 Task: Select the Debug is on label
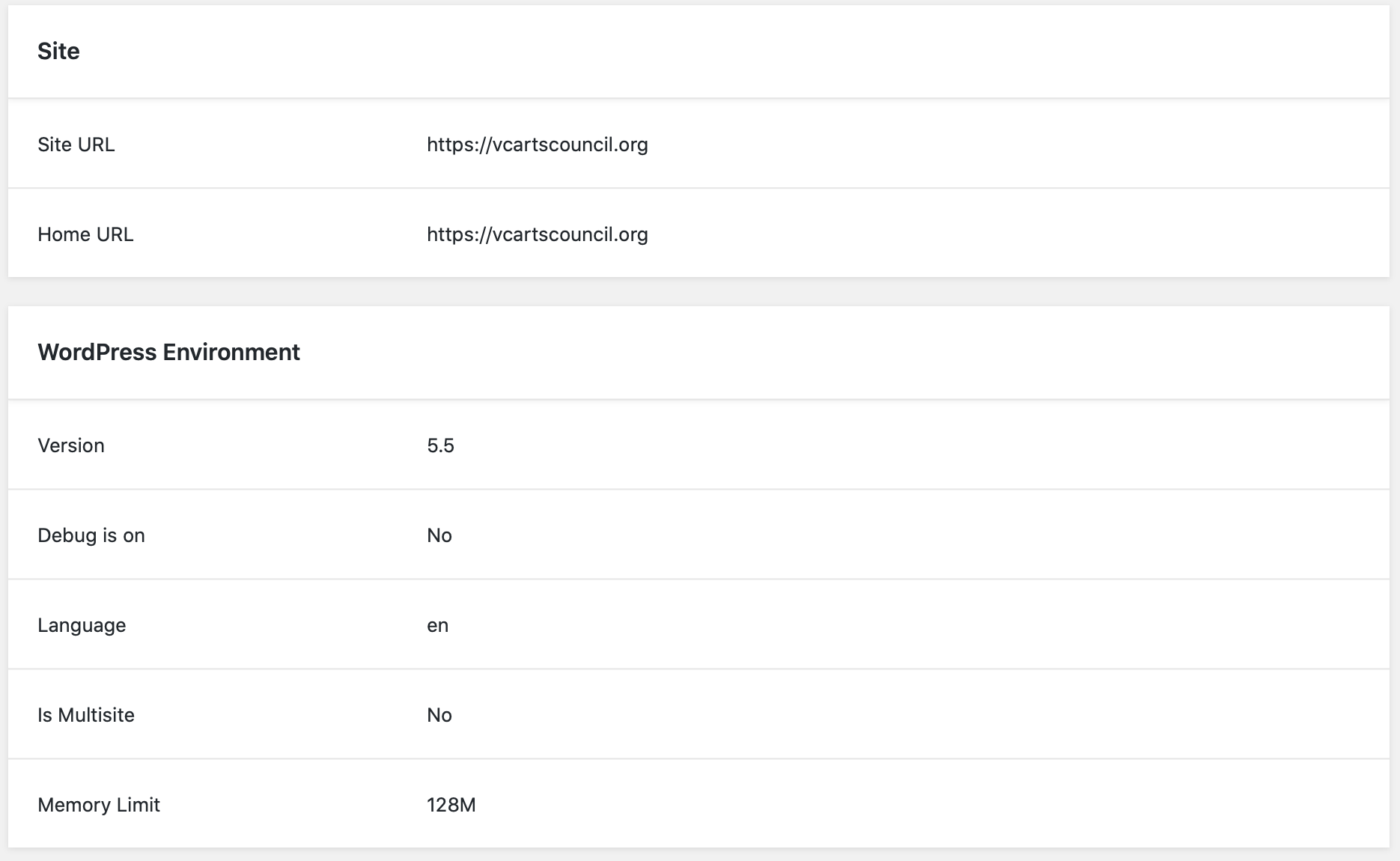pyautogui.click(x=91, y=535)
